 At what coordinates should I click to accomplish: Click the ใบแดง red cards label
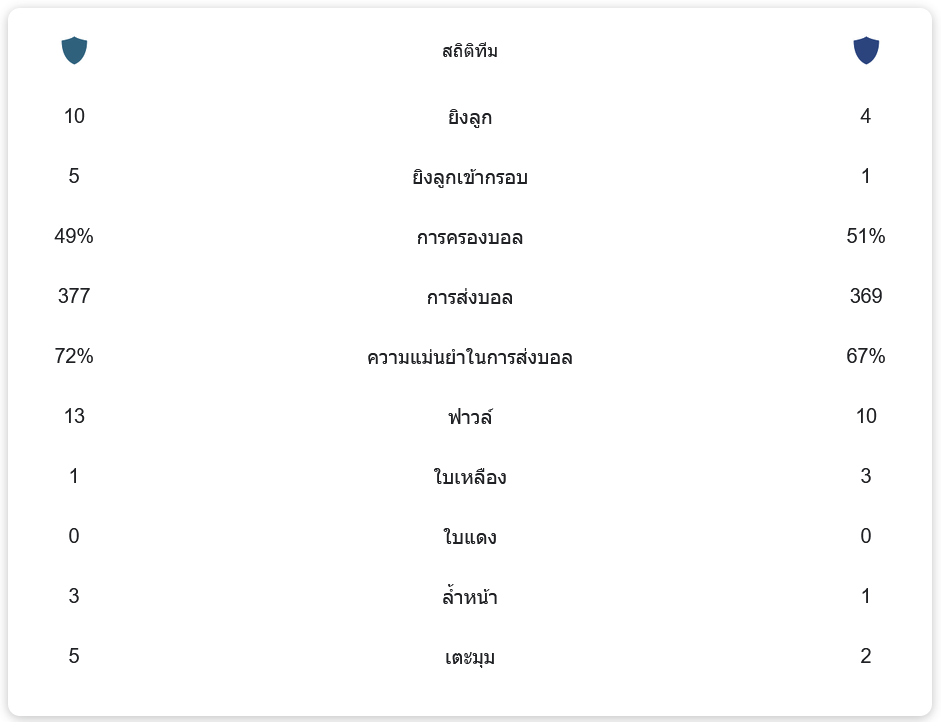(x=470, y=537)
